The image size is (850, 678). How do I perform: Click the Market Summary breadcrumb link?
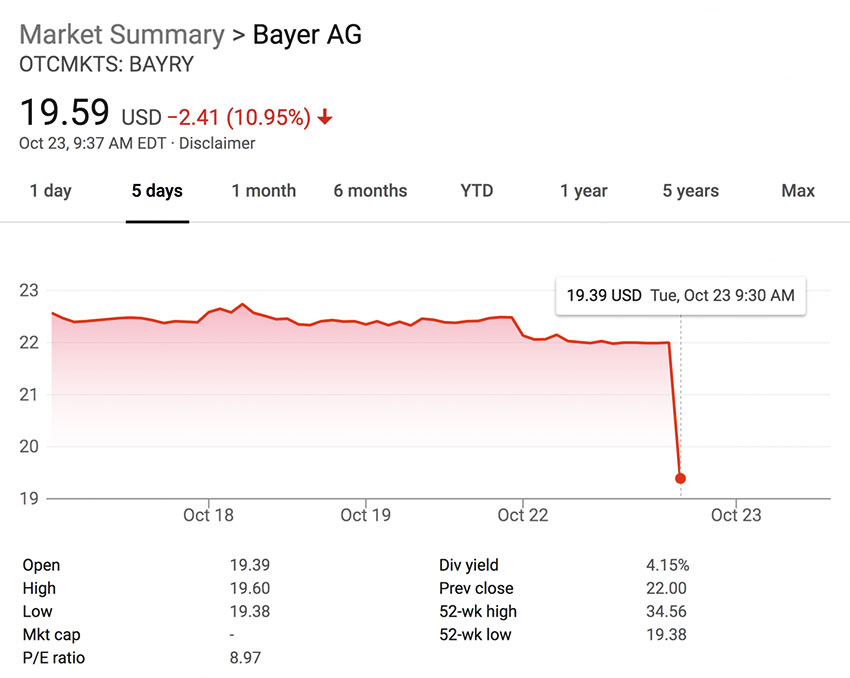122,34
